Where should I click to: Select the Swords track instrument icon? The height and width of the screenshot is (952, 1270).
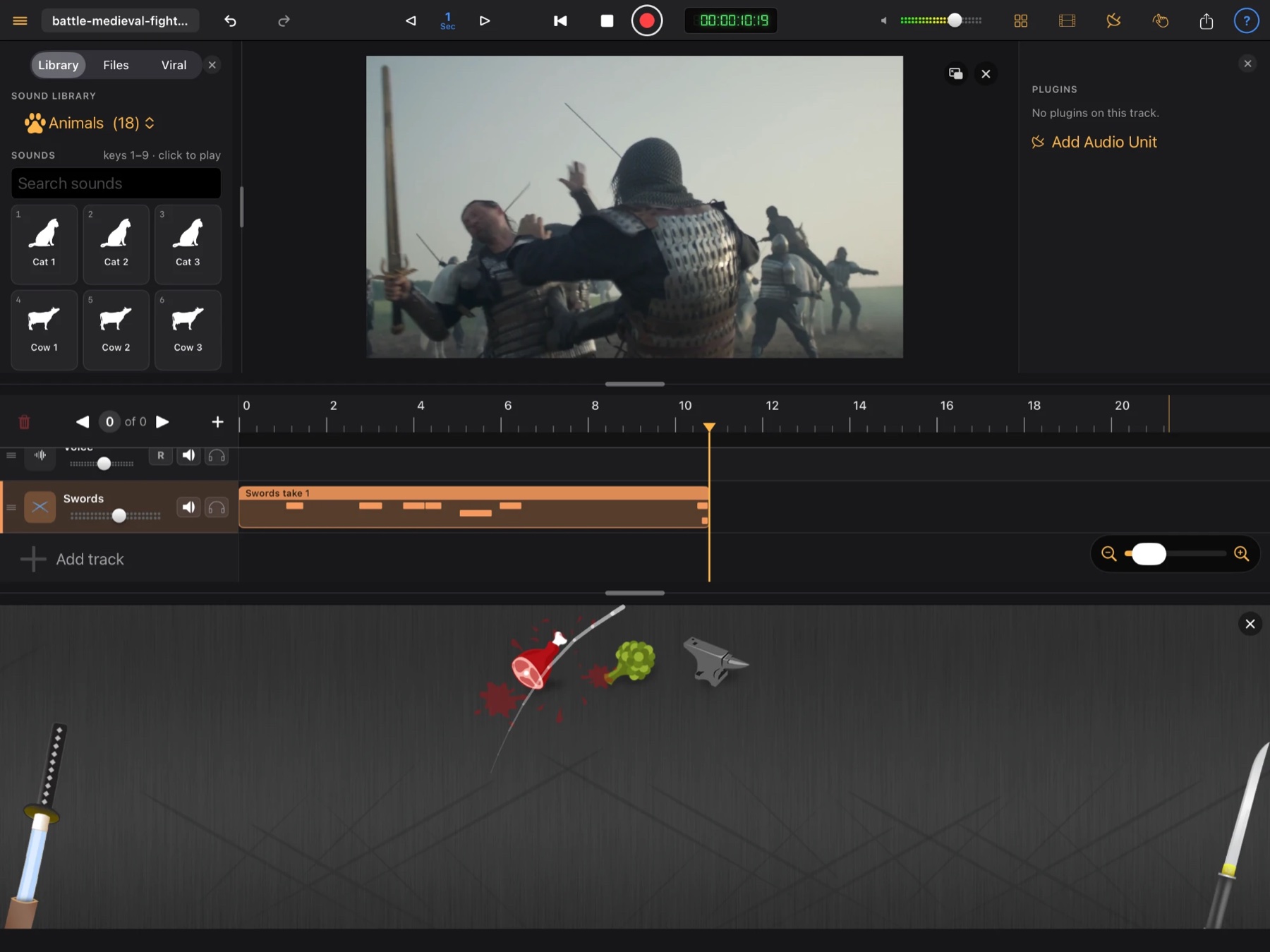tap(40, 507)
